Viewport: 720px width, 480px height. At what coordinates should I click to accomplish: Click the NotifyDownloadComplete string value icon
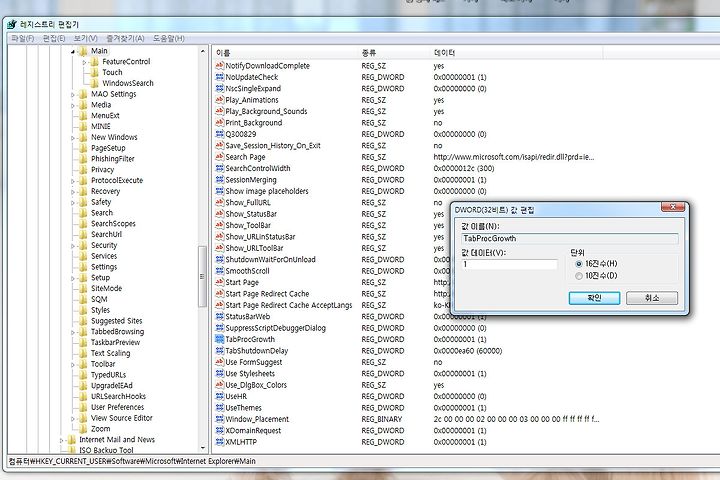point(219,66)
